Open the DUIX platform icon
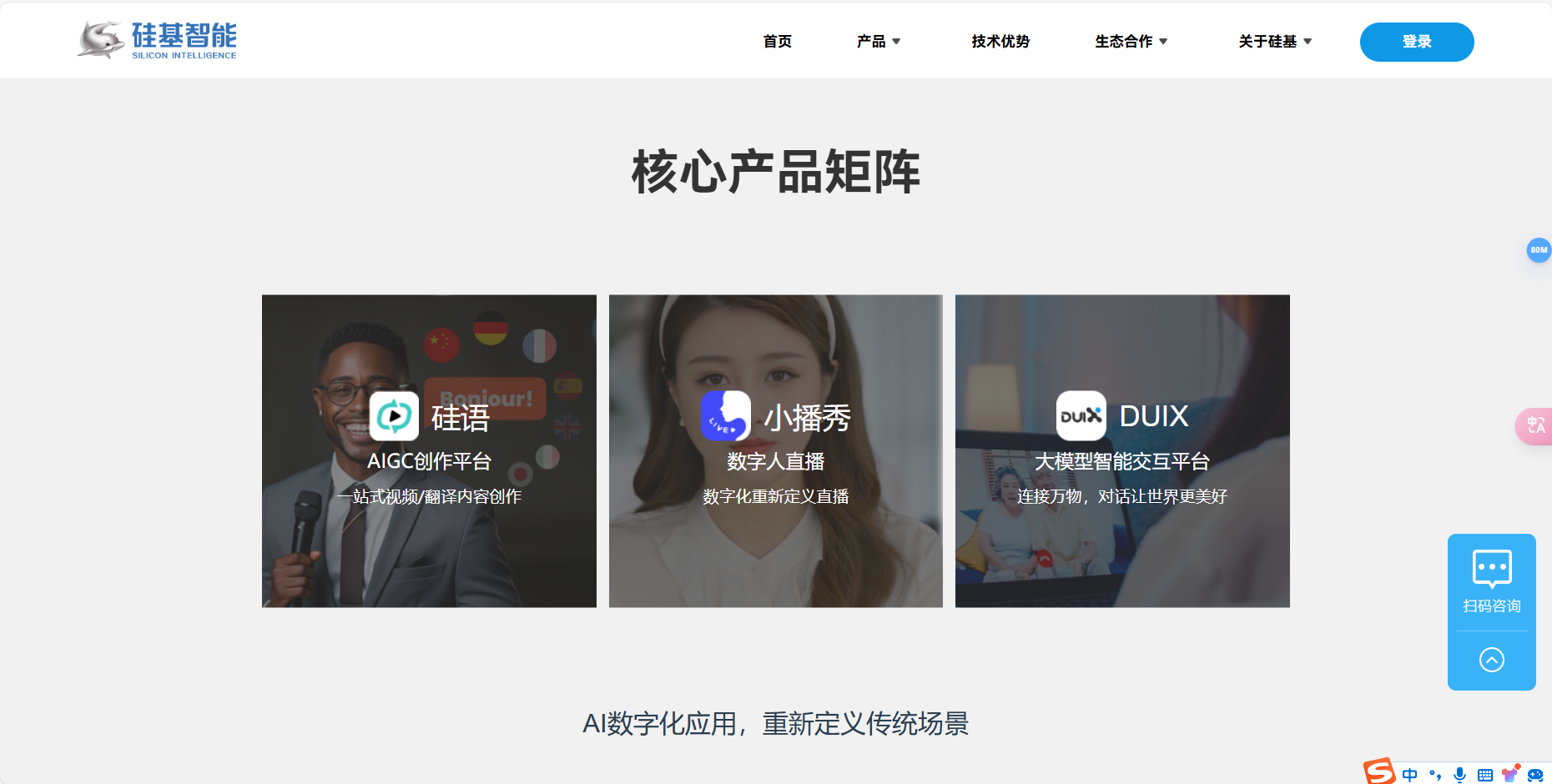1552x784 pixels. click(x=1081, y=416)
